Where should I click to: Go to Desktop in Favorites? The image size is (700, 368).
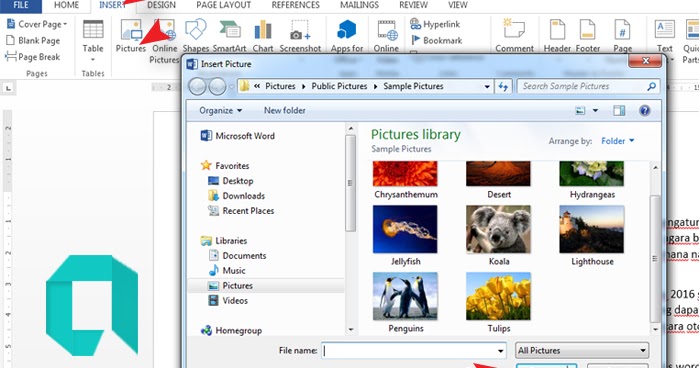[231, 181]
